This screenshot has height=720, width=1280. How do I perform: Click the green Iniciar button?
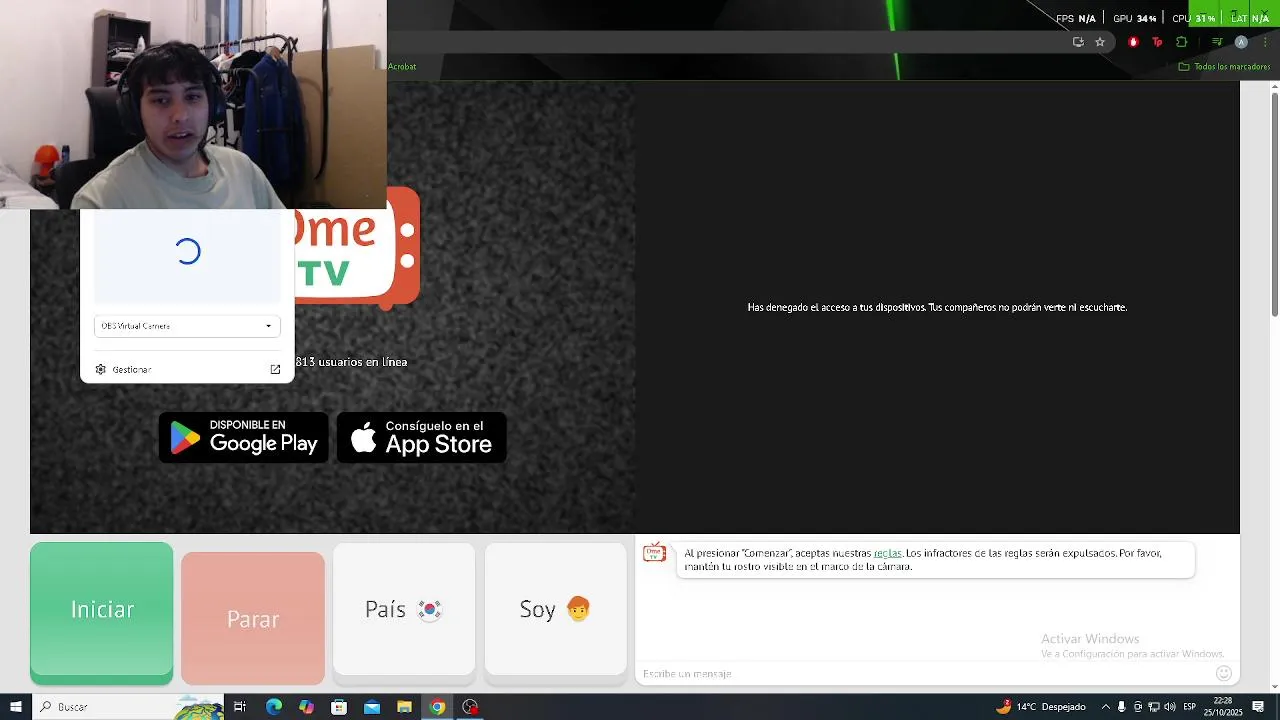[101, 613]
